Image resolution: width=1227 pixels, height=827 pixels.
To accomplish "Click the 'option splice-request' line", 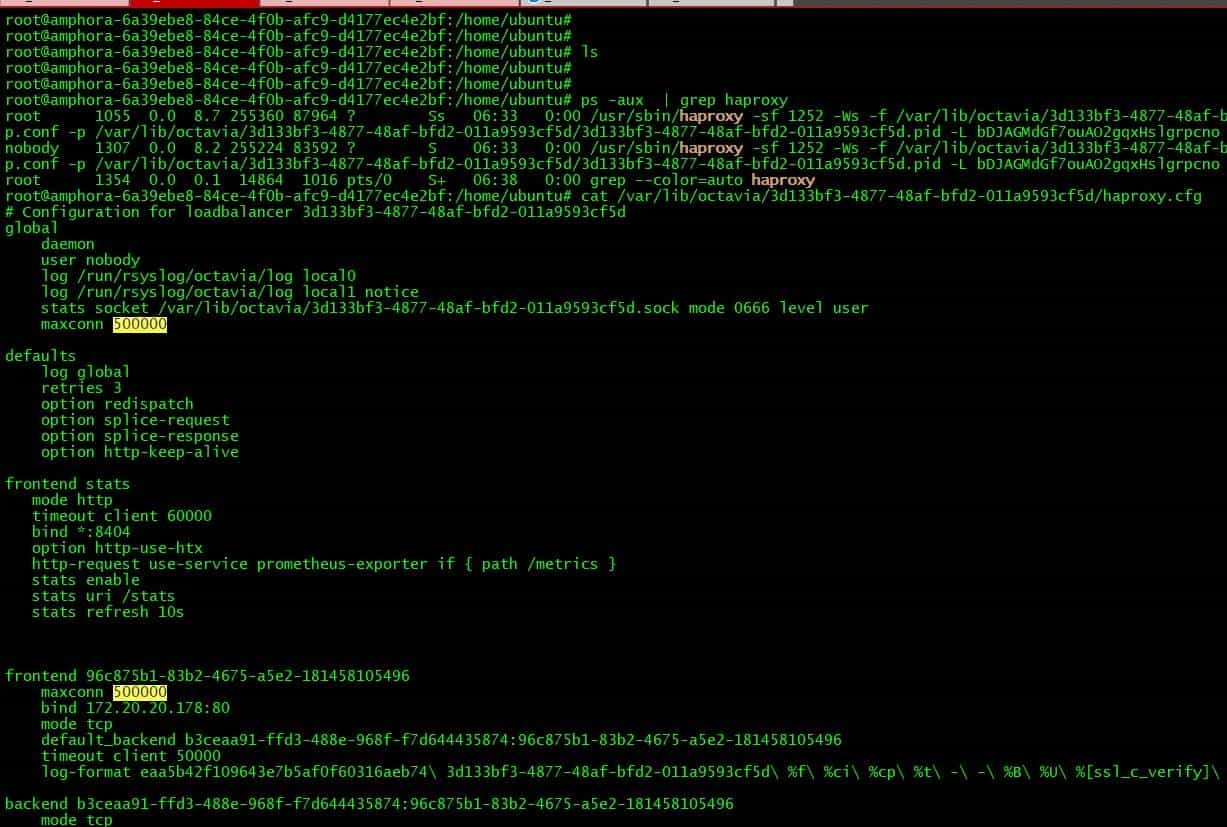I will pyautogui.click(x=135, y=420).
